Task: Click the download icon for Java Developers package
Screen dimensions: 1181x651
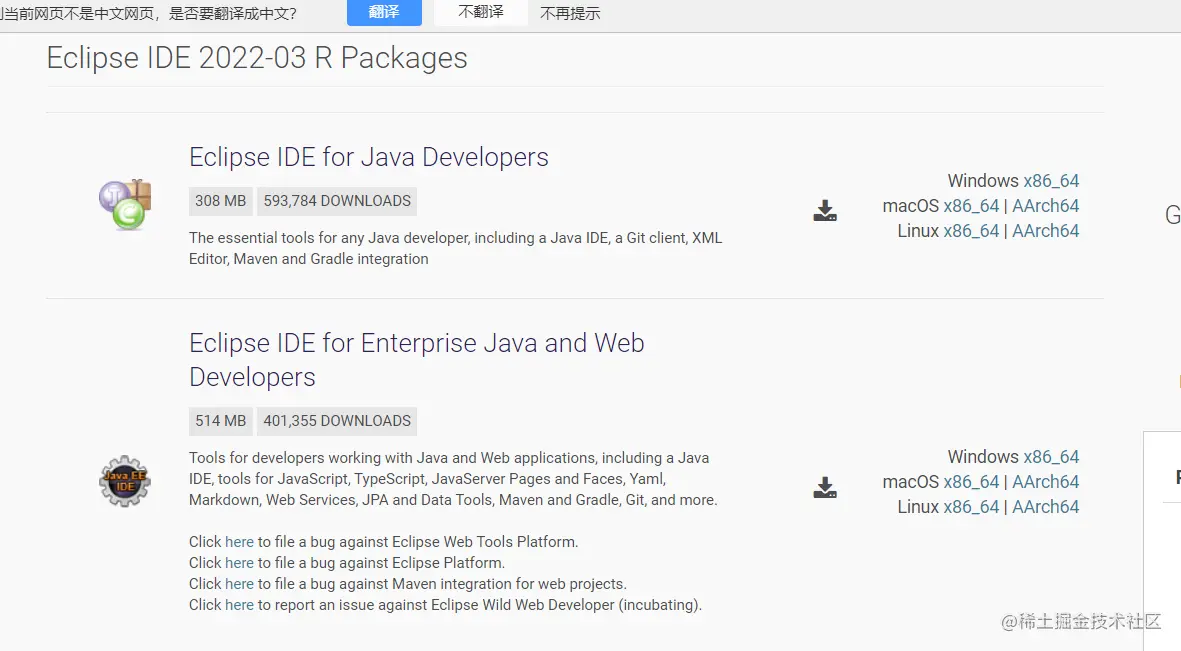Action: pos(825,210)
